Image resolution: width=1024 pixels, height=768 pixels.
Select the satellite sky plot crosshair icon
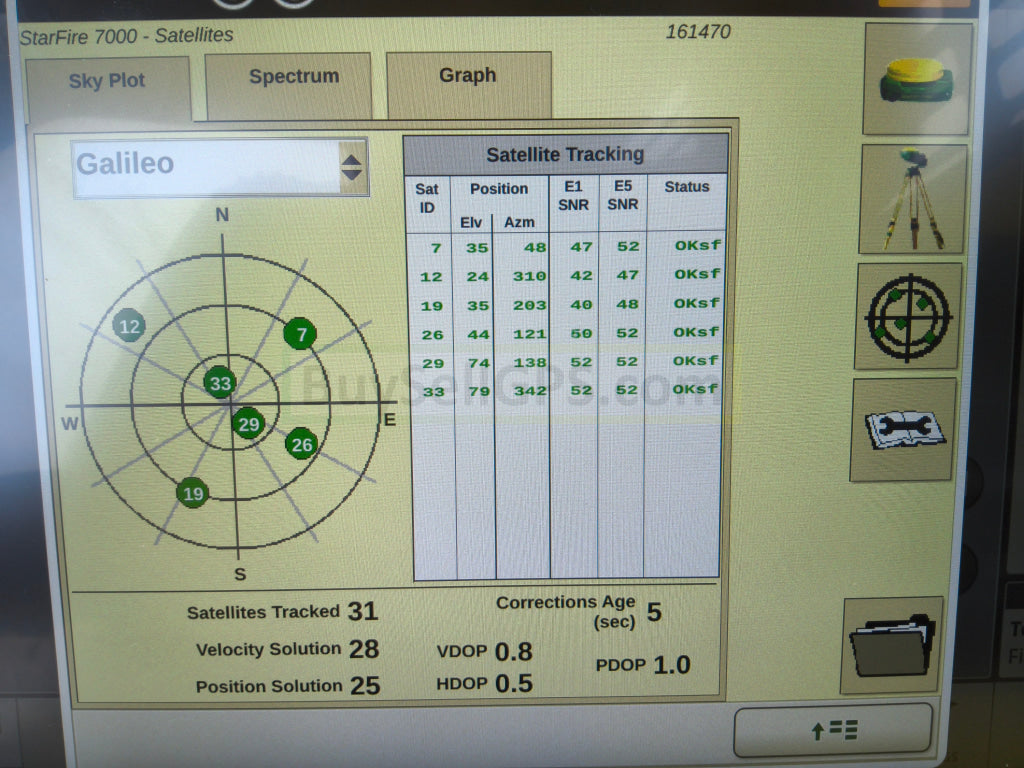click(908, 317)
